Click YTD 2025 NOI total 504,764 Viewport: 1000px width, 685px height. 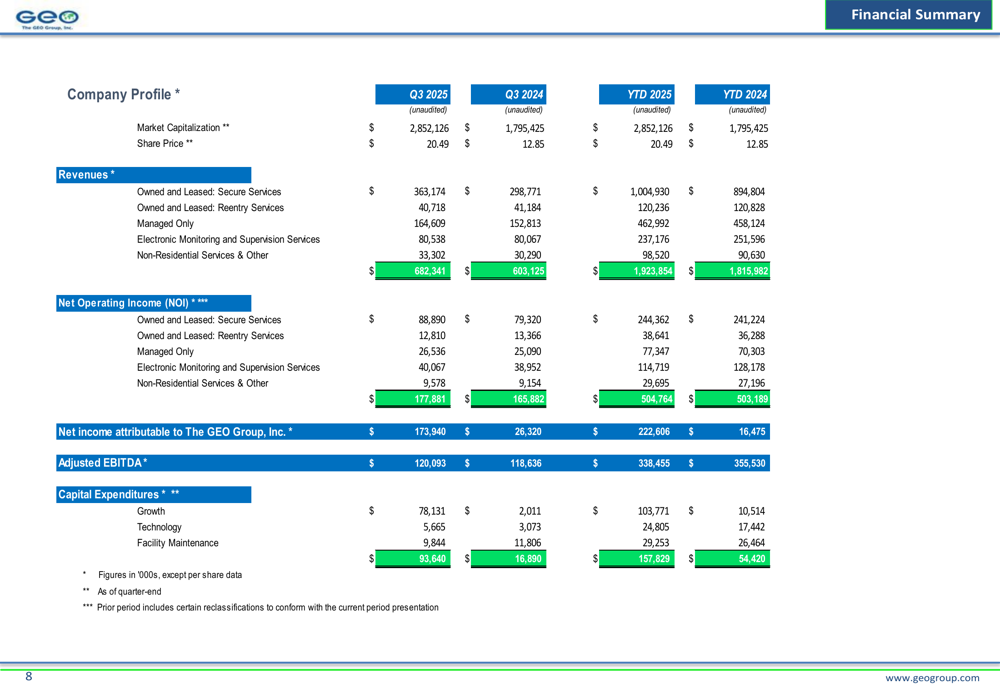click(x=654, y=399)
